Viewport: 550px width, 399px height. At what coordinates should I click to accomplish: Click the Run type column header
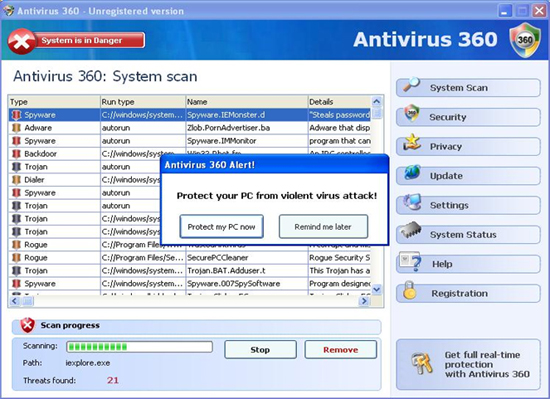point(143,102)
